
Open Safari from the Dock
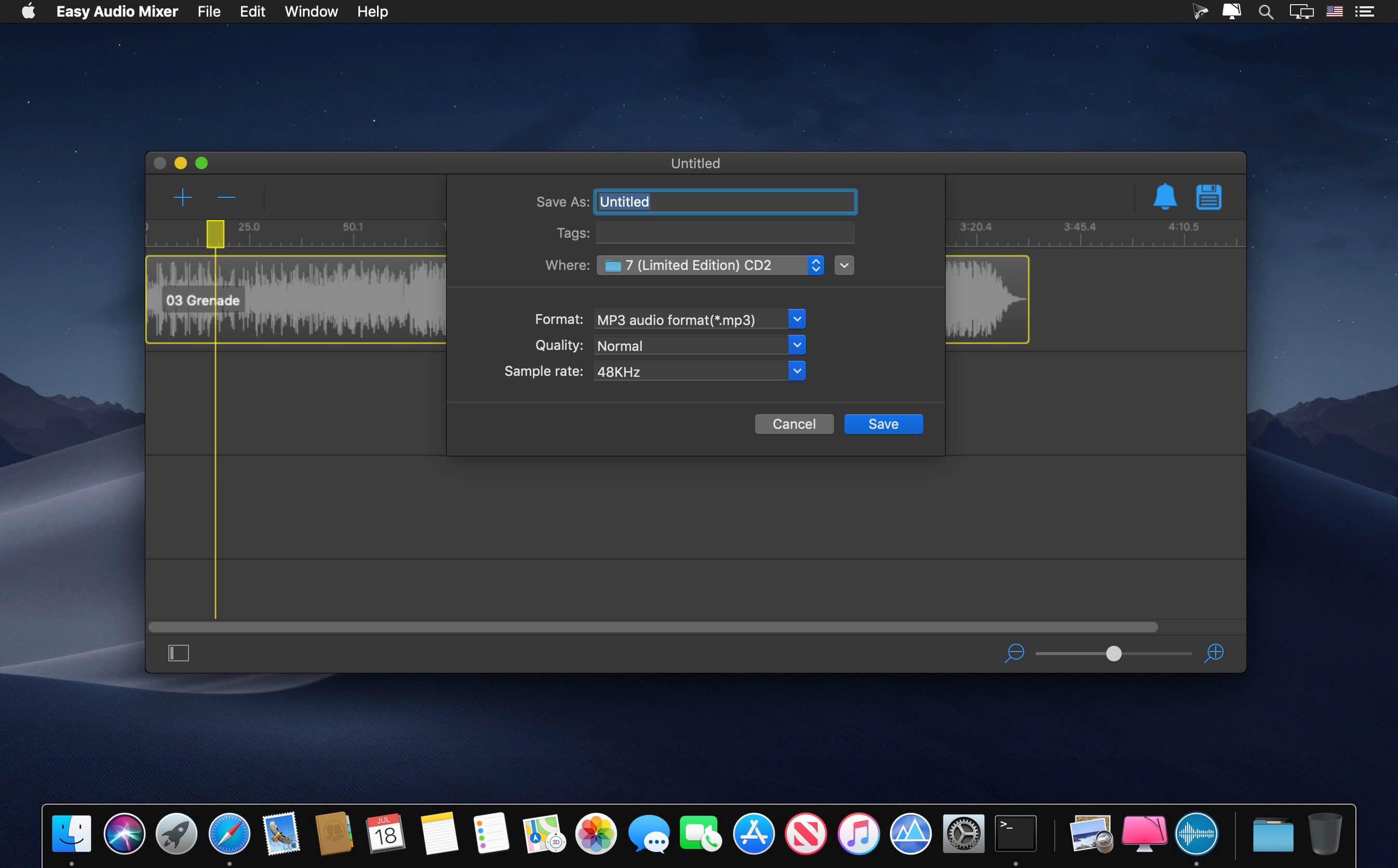point(229,834)
